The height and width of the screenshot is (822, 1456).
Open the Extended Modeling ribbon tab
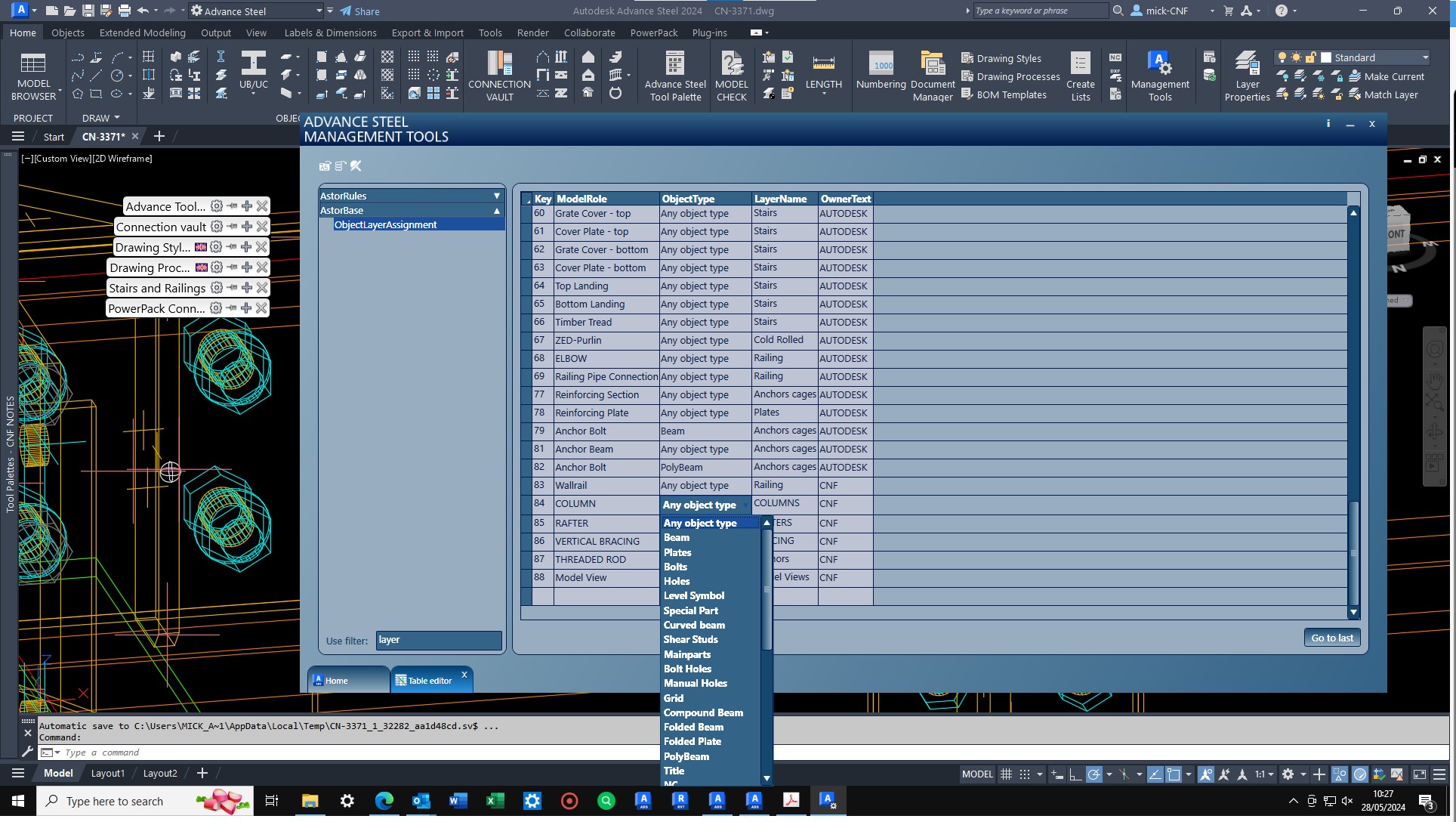(142, 32)
